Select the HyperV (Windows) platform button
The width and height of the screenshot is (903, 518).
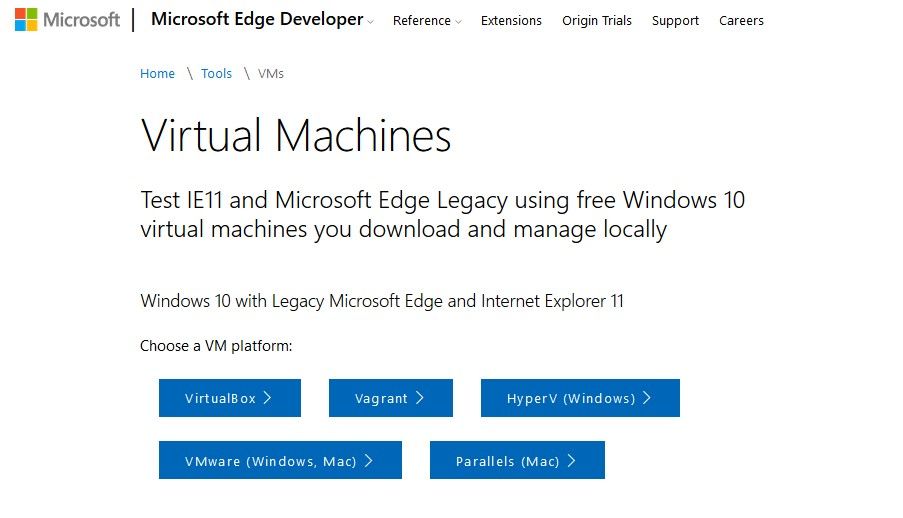[580, 398]
